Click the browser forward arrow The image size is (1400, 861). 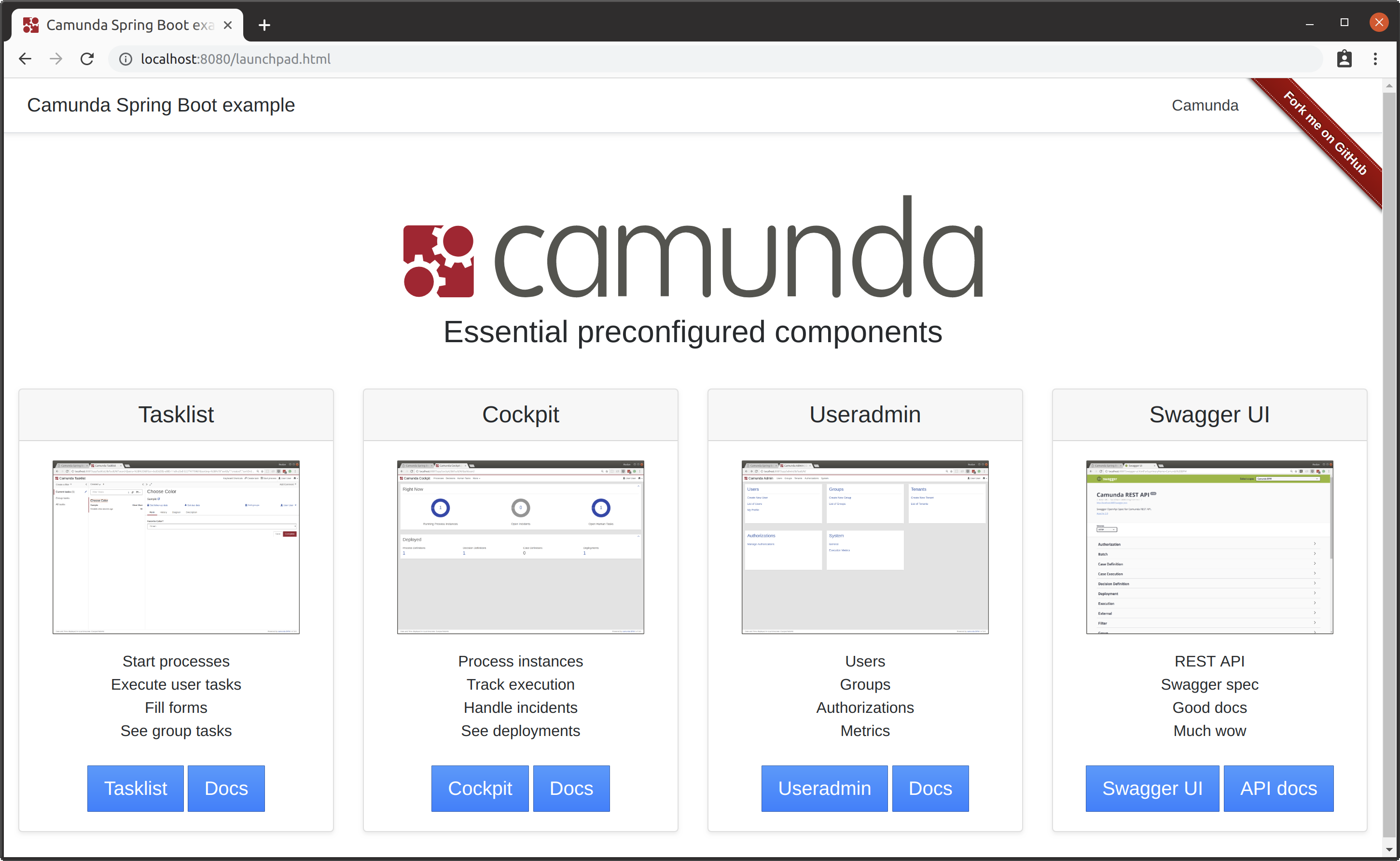tap(56, 59)
